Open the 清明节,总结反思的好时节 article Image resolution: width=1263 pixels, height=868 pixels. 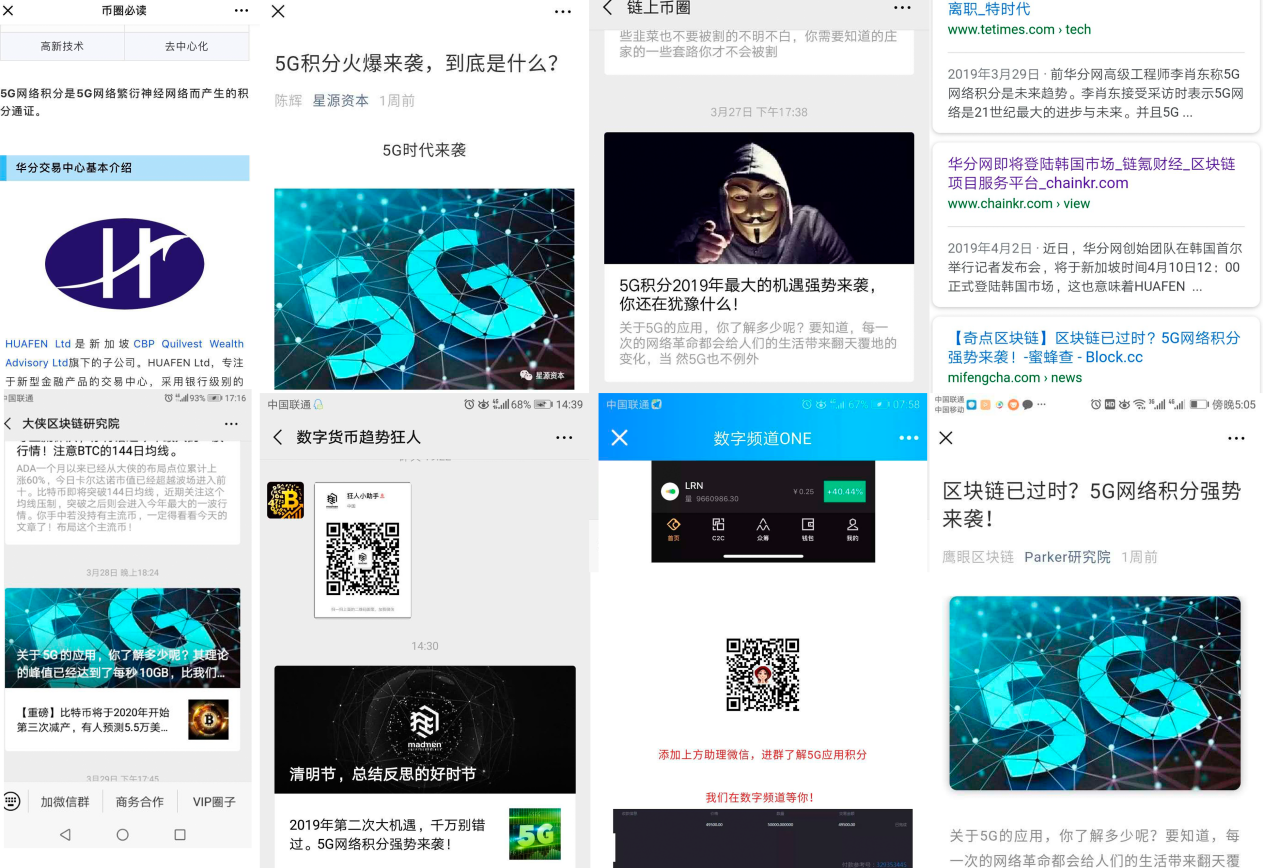pos(425,730)
